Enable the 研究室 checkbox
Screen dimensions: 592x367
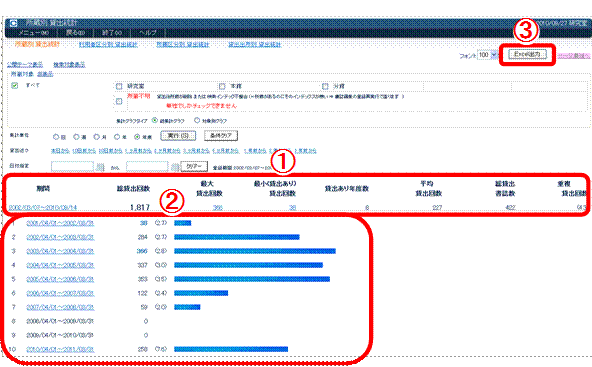pyautogui.click(x=119, y=86)
